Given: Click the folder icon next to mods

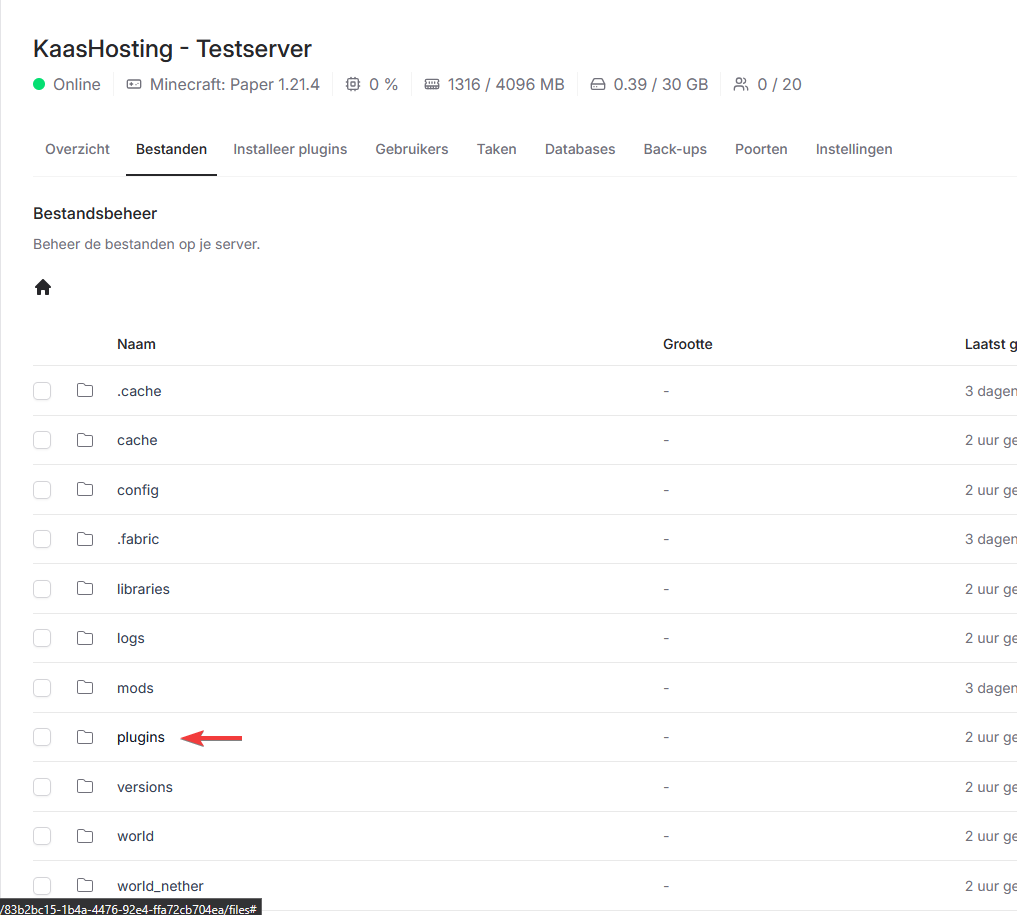Looking at the screenshot, I should pos(85,688).
